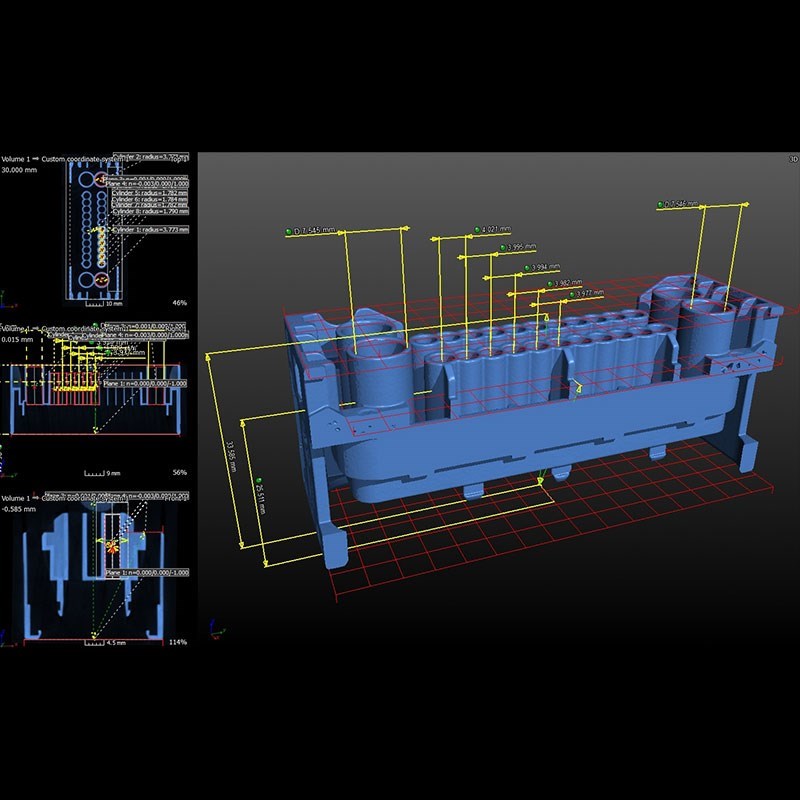Screen dimensions: 800x800
Task: Click the 46% zoom value in top view
Action: [x=180, y=303]
